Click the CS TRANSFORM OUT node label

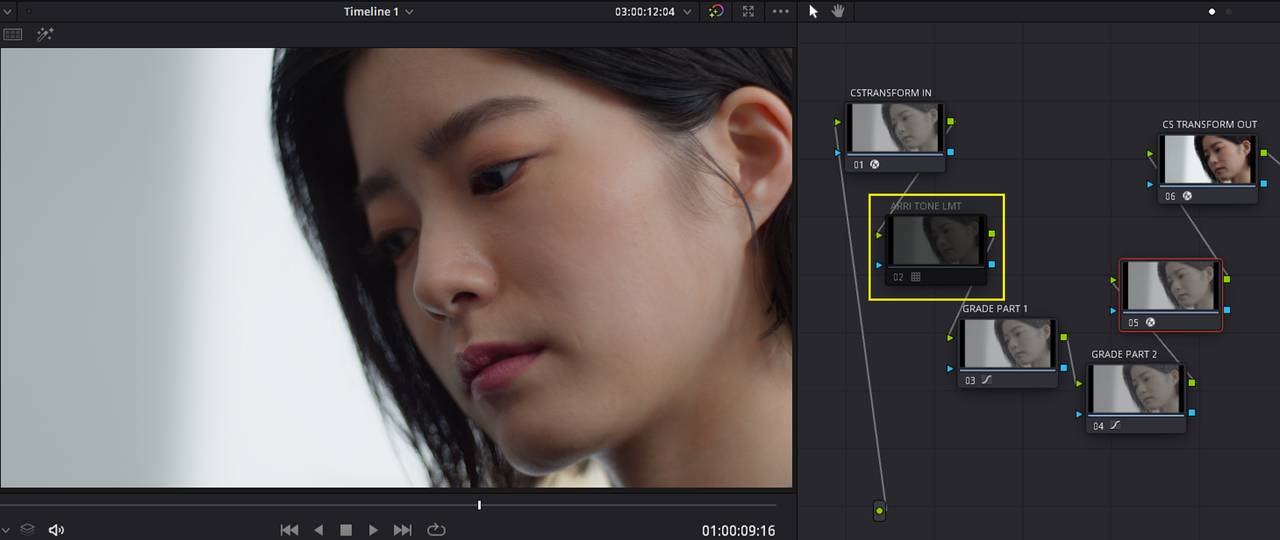[x=1210, y=125]
